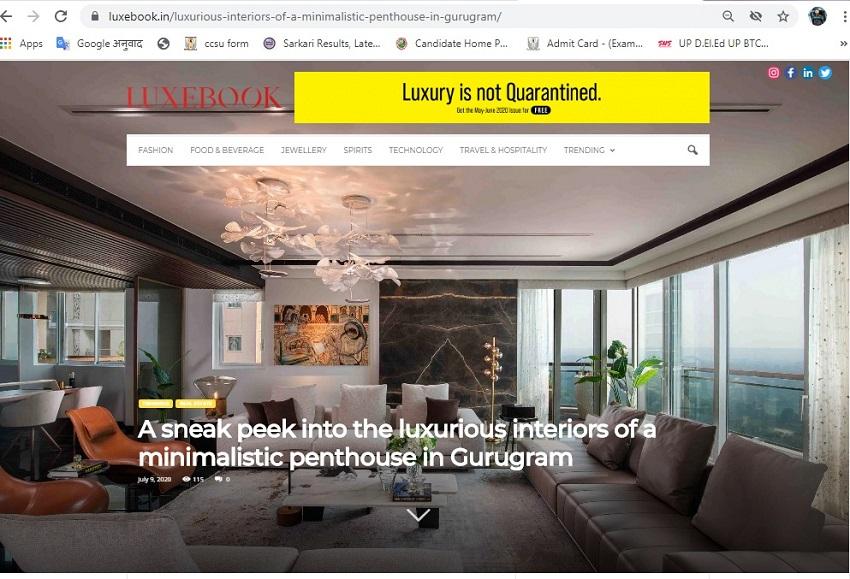Open the Apps shortcut in bookmarks bar
850x579 pixels.
coord(22,43)
